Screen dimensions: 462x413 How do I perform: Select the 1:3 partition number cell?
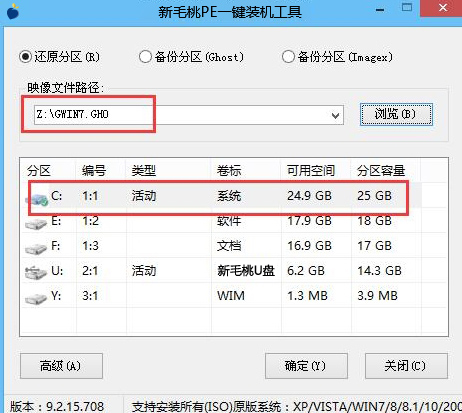90,246
